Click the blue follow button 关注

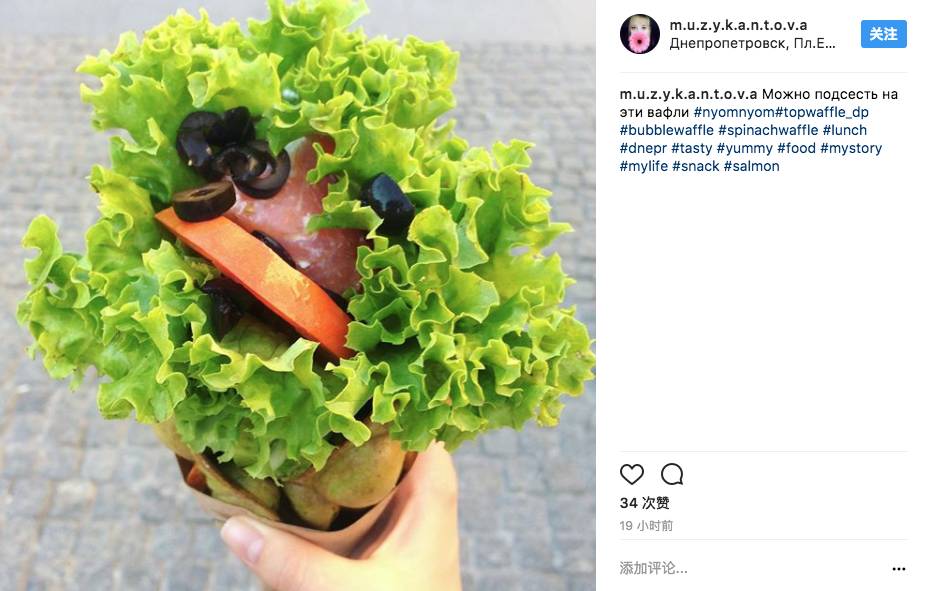(883, 34)
